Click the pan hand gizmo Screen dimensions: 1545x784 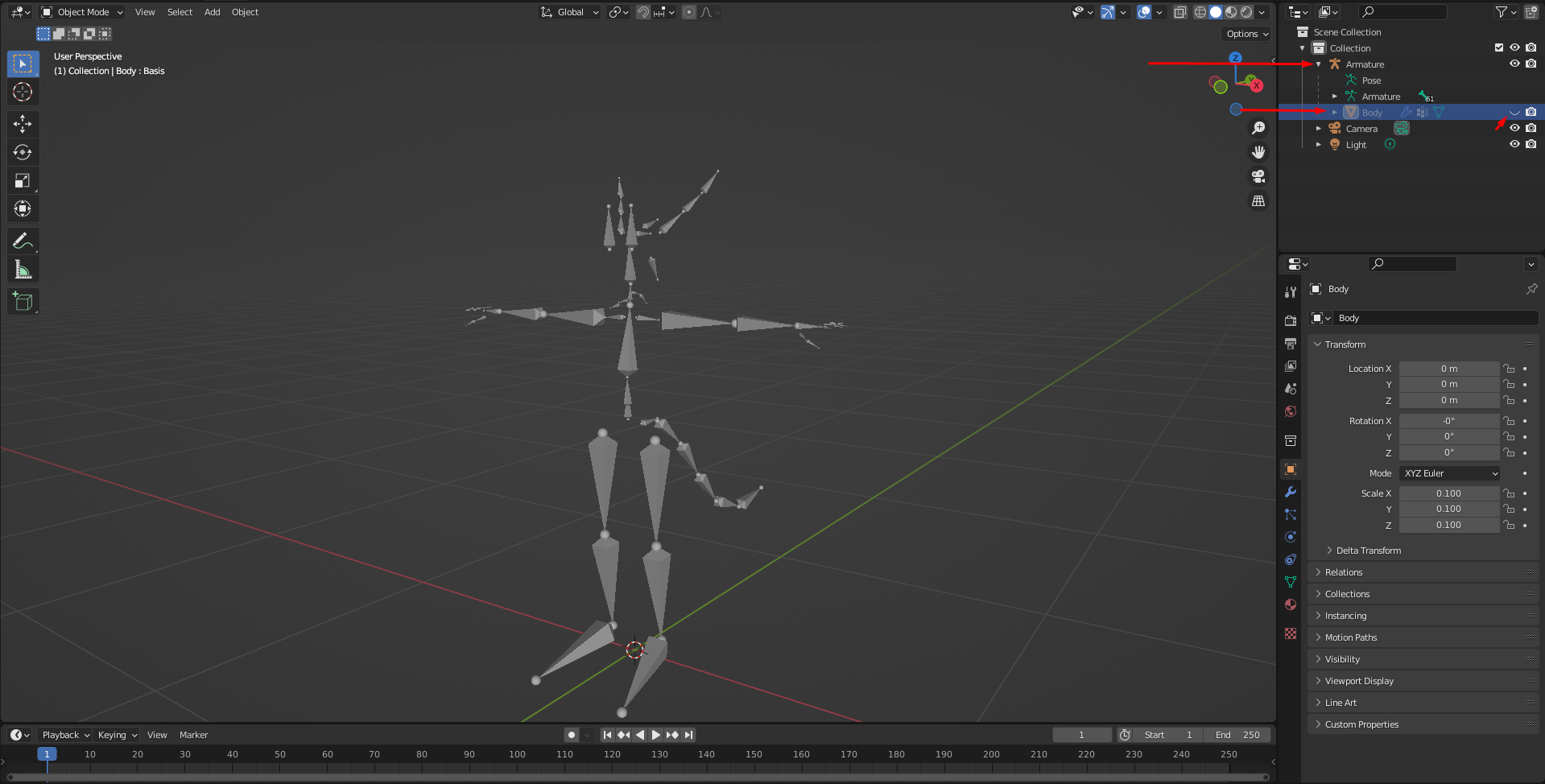pos(1258,152)
